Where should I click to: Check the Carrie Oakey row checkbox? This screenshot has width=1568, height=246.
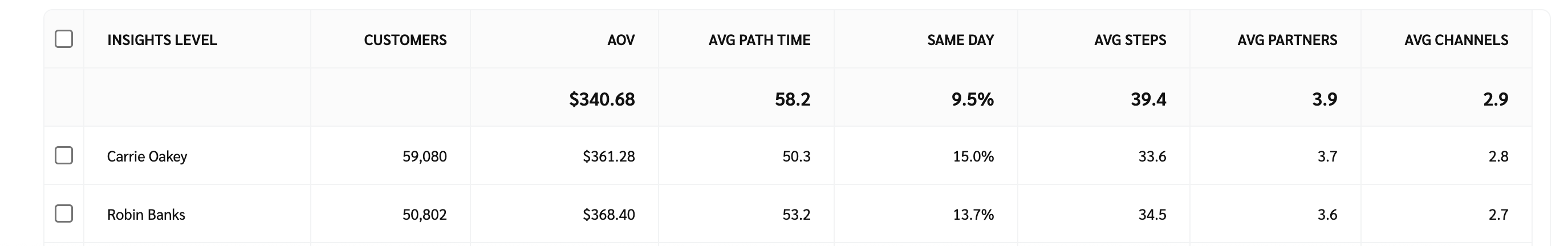(64, 155)
